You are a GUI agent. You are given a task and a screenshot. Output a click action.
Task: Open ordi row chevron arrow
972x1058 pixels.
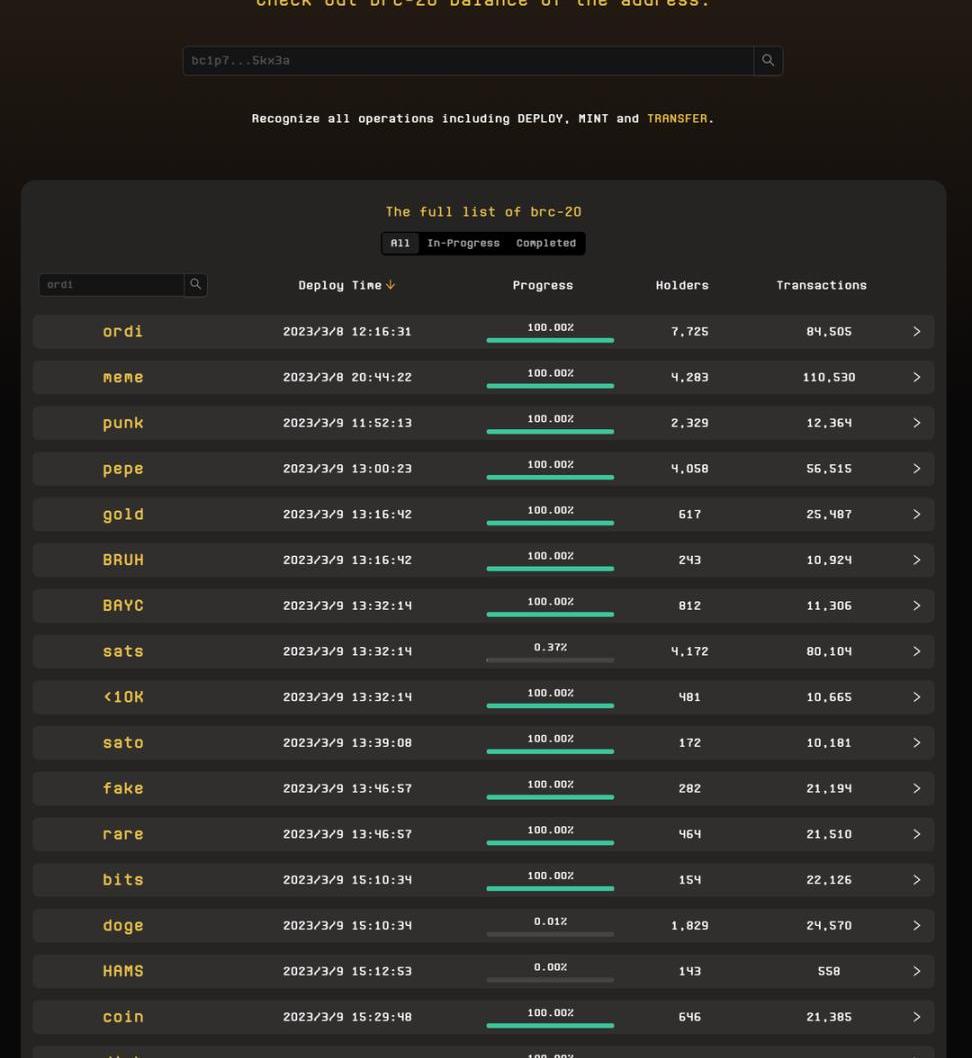click(916, 332)
